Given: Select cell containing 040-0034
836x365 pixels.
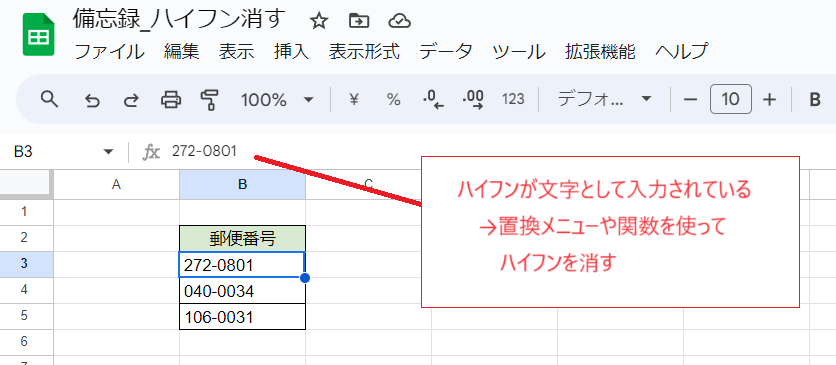Looking at the screenshot, I should 242,290.
